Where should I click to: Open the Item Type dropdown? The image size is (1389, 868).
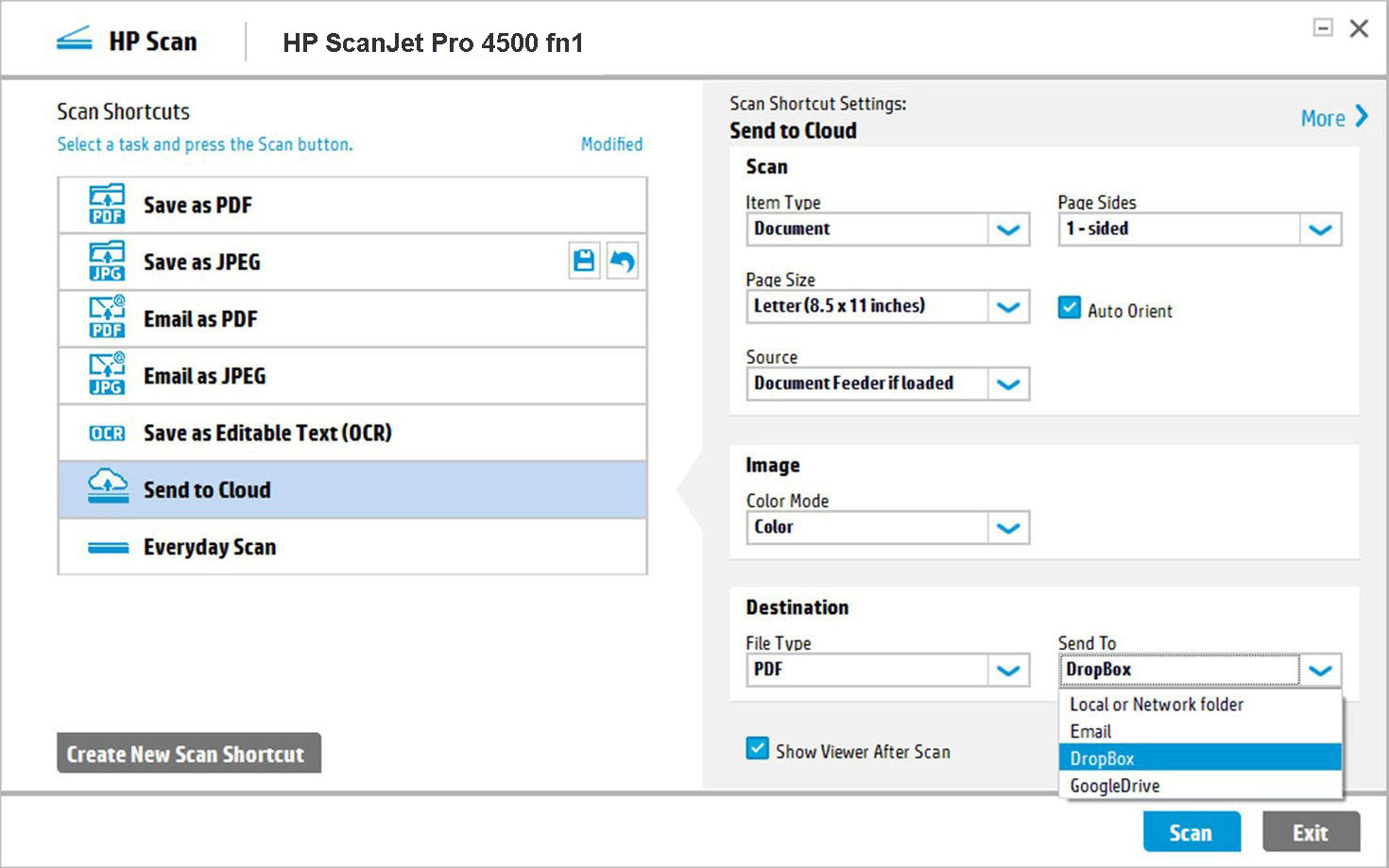click(1008, 230)
